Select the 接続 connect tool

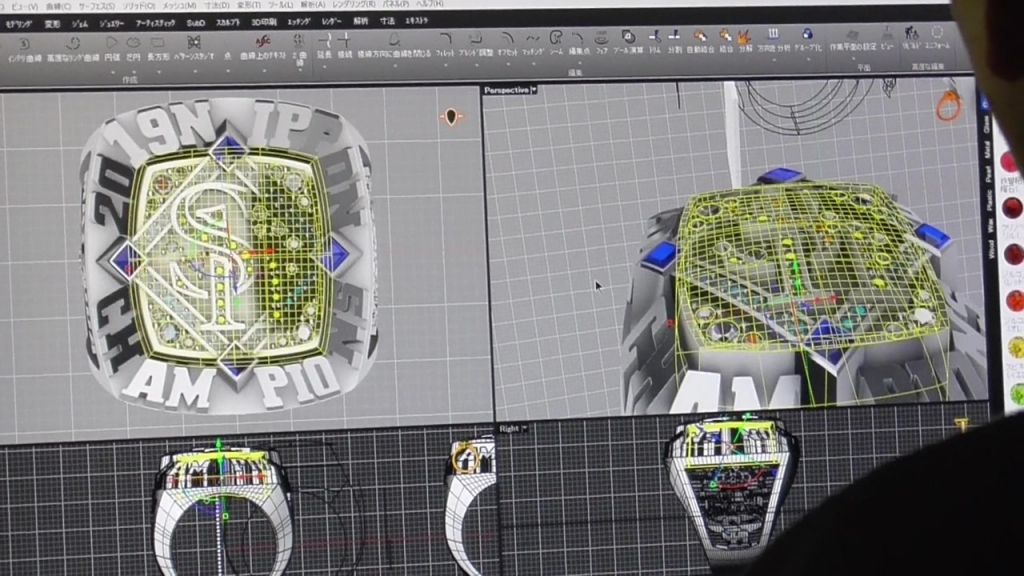(x=345, y=47)
